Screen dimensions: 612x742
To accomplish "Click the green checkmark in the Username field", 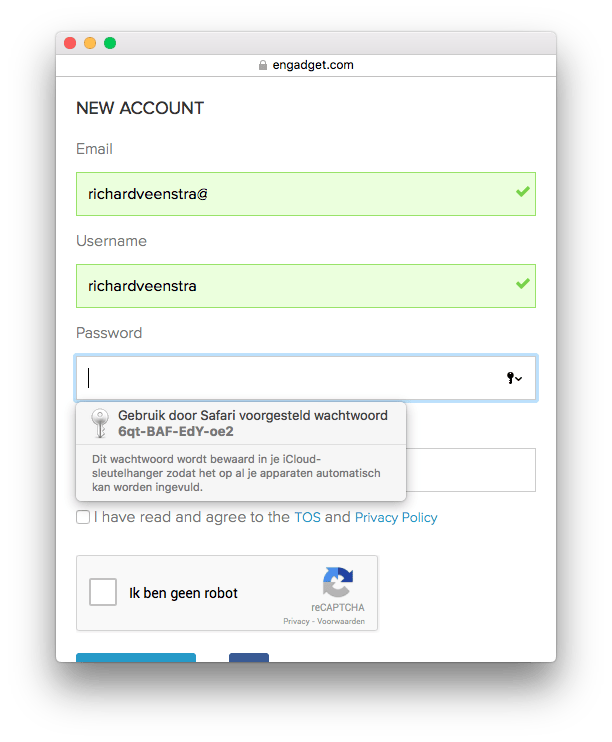I will [x=523, y=283].
